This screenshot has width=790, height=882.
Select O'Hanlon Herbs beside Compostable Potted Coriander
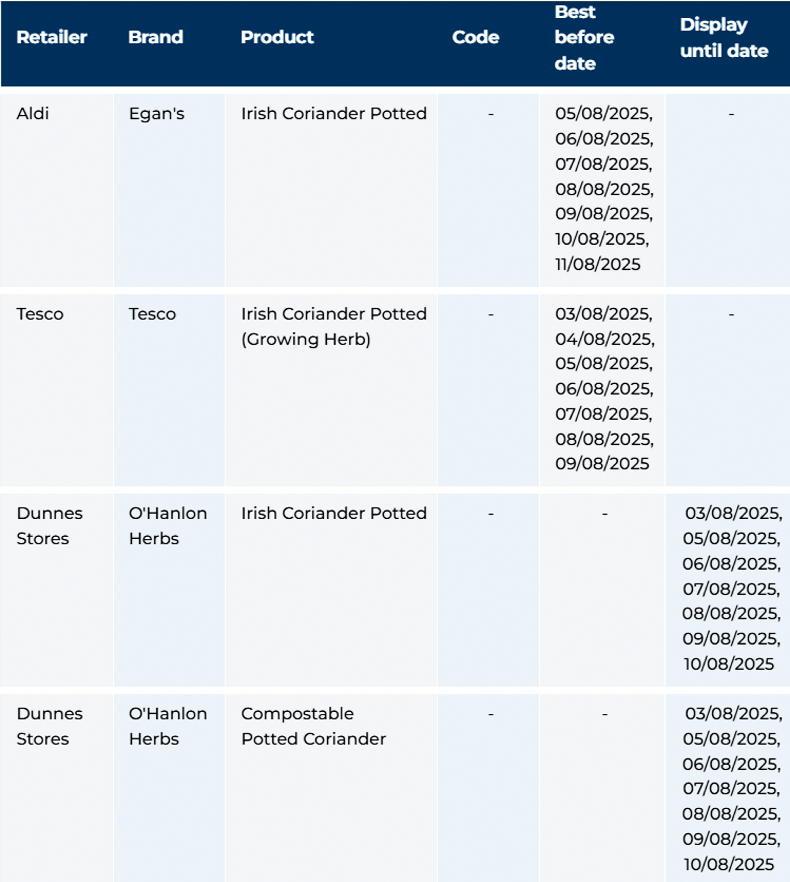pyautogui.click(x=168, y=726)
